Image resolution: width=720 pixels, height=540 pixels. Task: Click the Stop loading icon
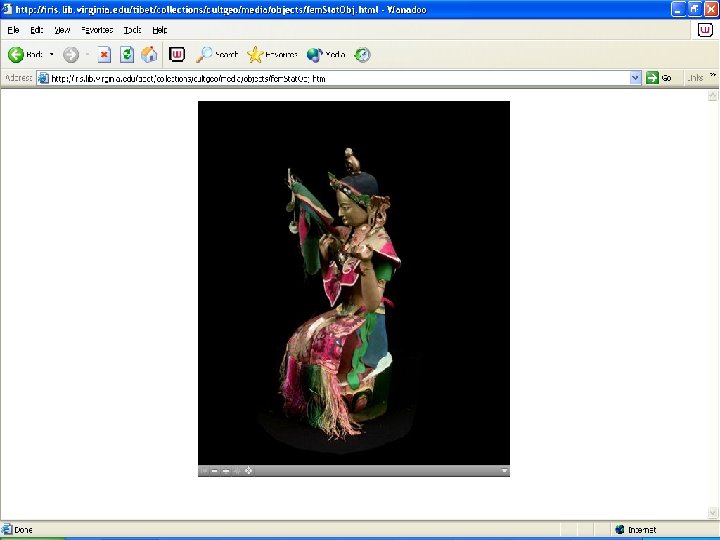coord(104,55)
